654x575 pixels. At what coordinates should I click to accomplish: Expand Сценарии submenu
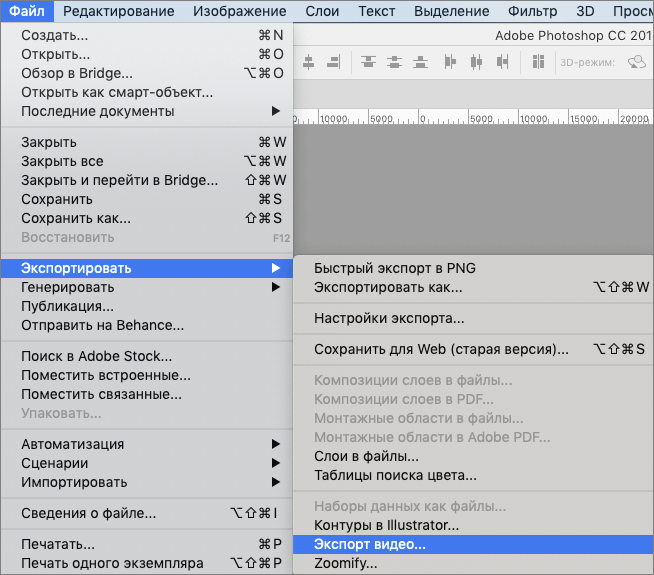tap(146, 463)
